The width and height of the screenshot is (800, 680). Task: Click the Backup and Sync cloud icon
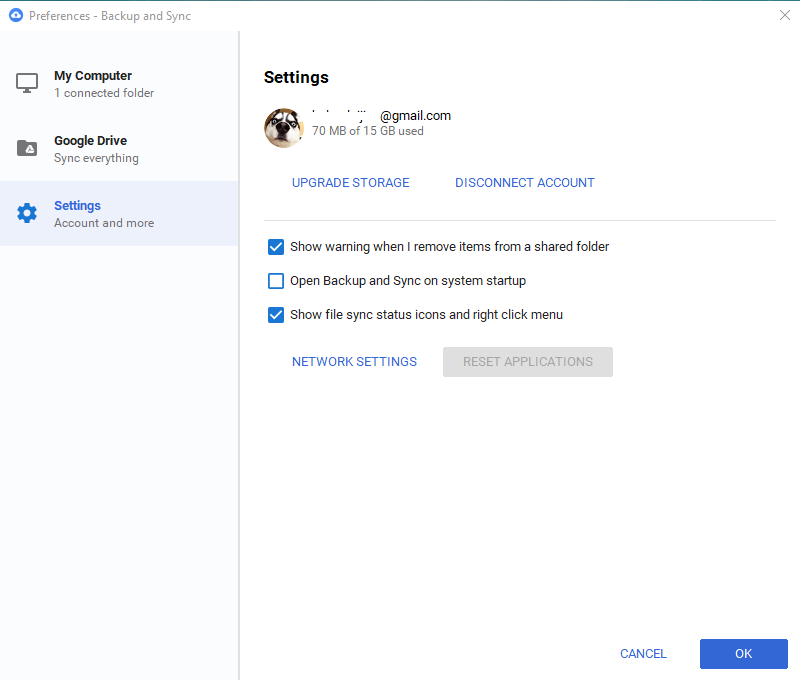[15, 15]
